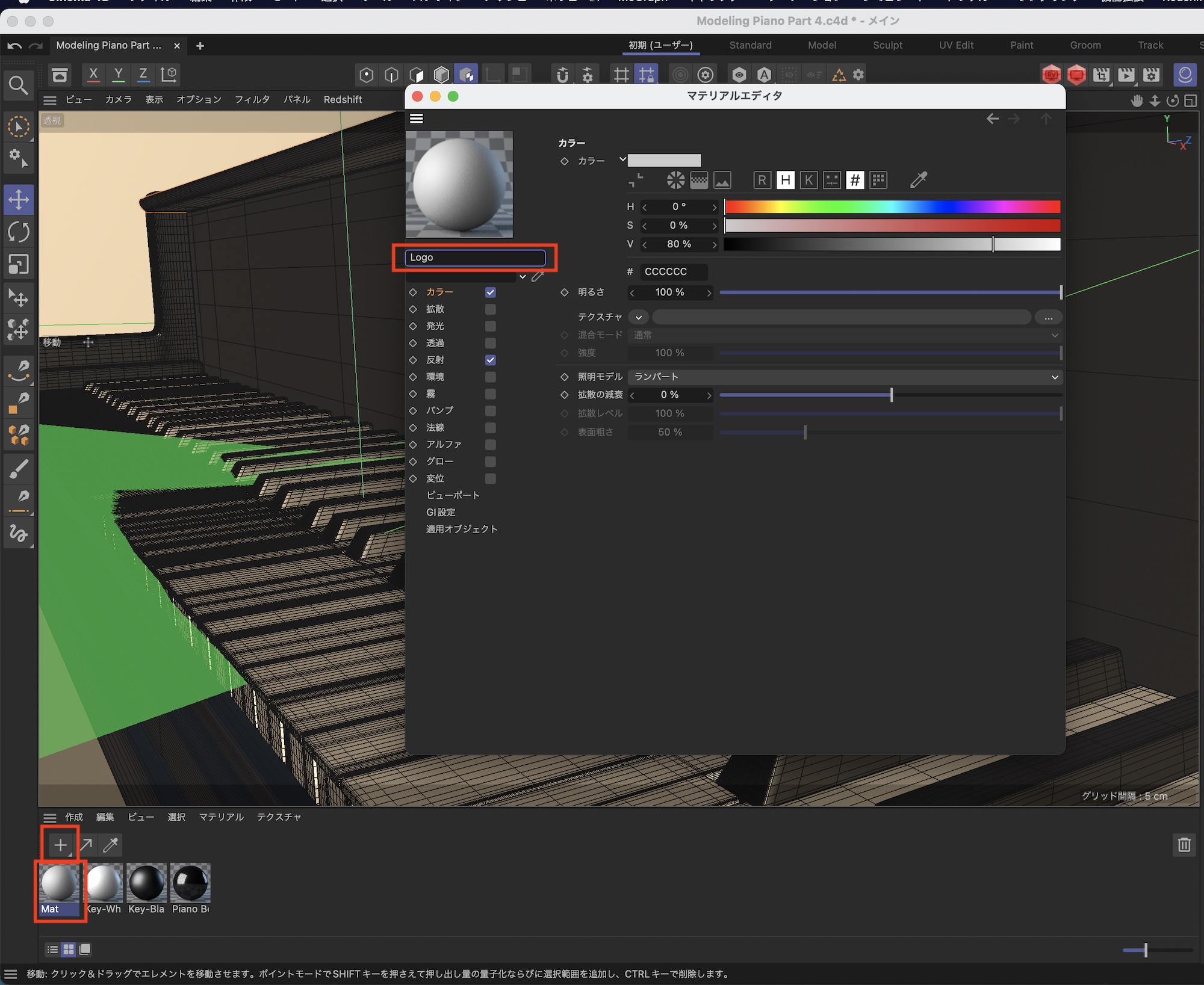Enable the アルファ channel checkbox
This screenshot has height=985, width=1204.
pyautogui.click(x=491, y=445)
